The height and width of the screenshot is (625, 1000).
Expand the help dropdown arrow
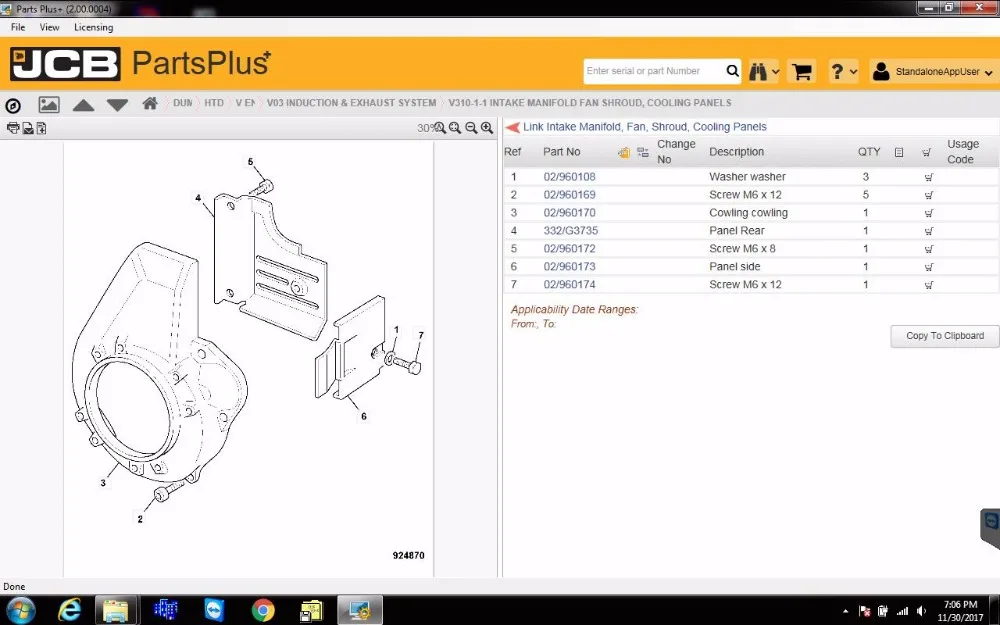click(853, 72)
